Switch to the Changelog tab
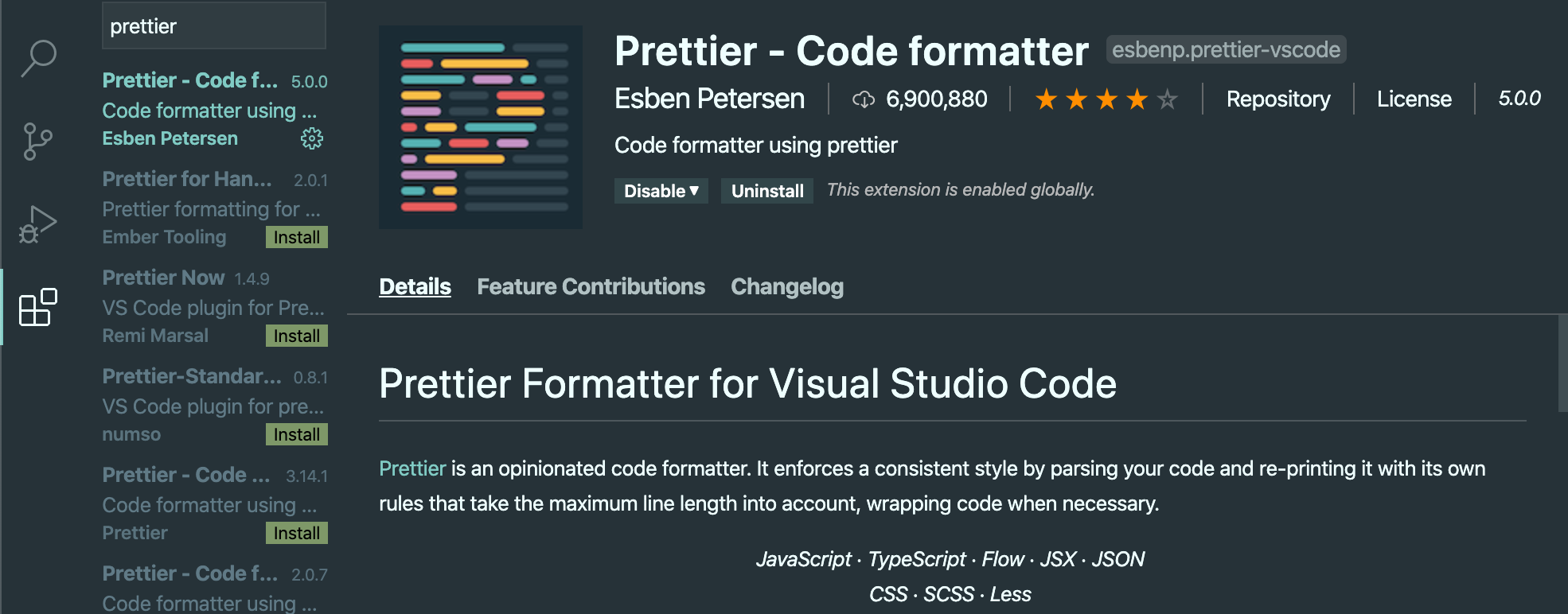1568x614 pixels. 787,286
